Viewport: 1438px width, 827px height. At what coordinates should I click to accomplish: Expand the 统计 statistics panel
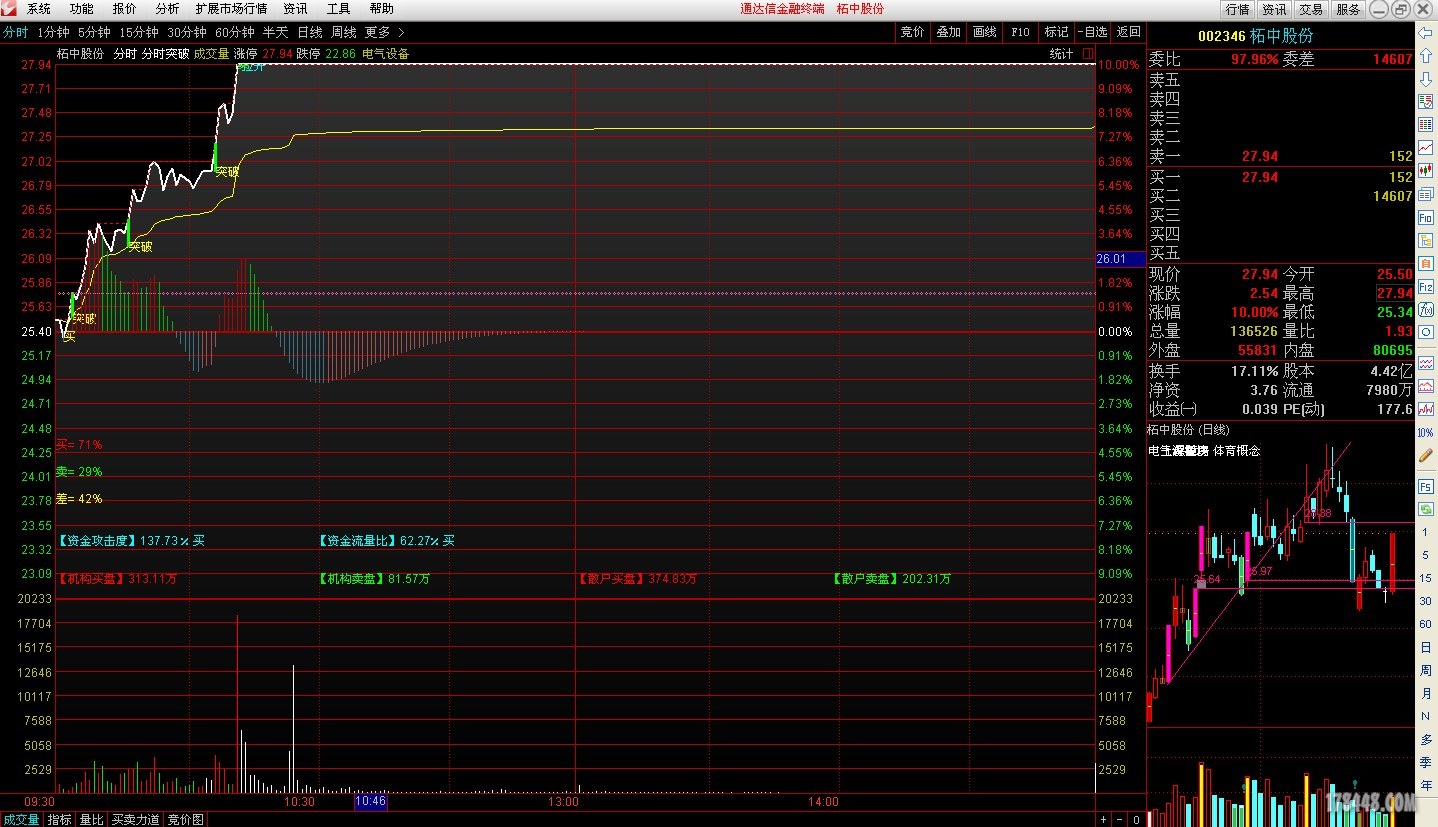pyautogui.click(x=1061, y=53)
